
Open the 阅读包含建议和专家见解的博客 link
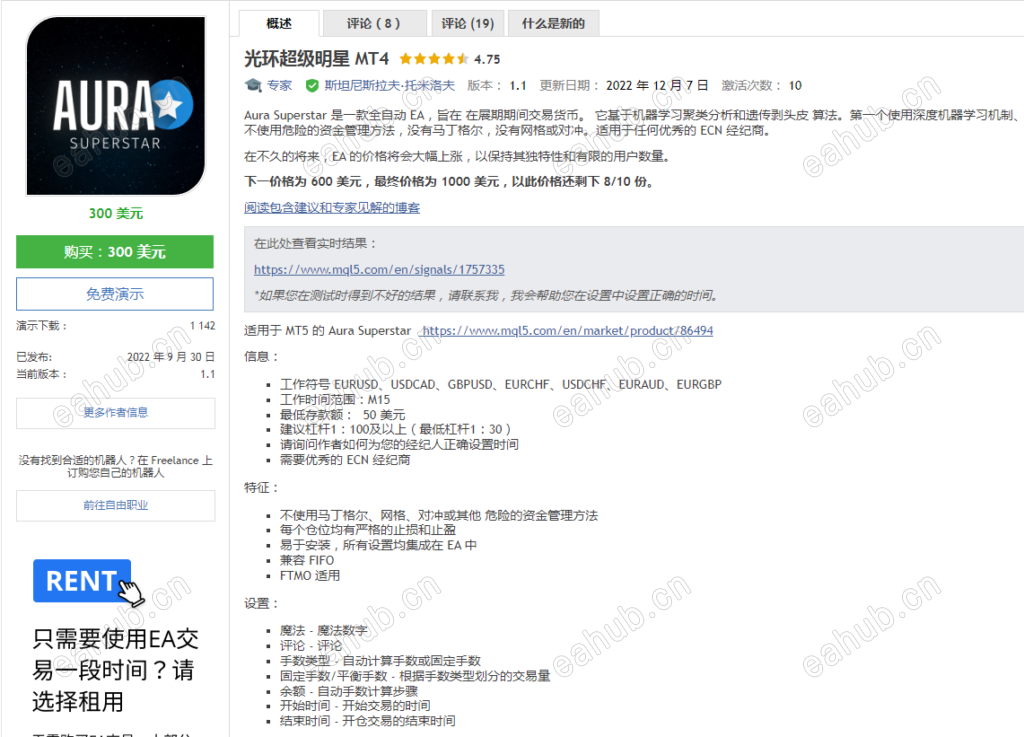click(x=332, y=208)
